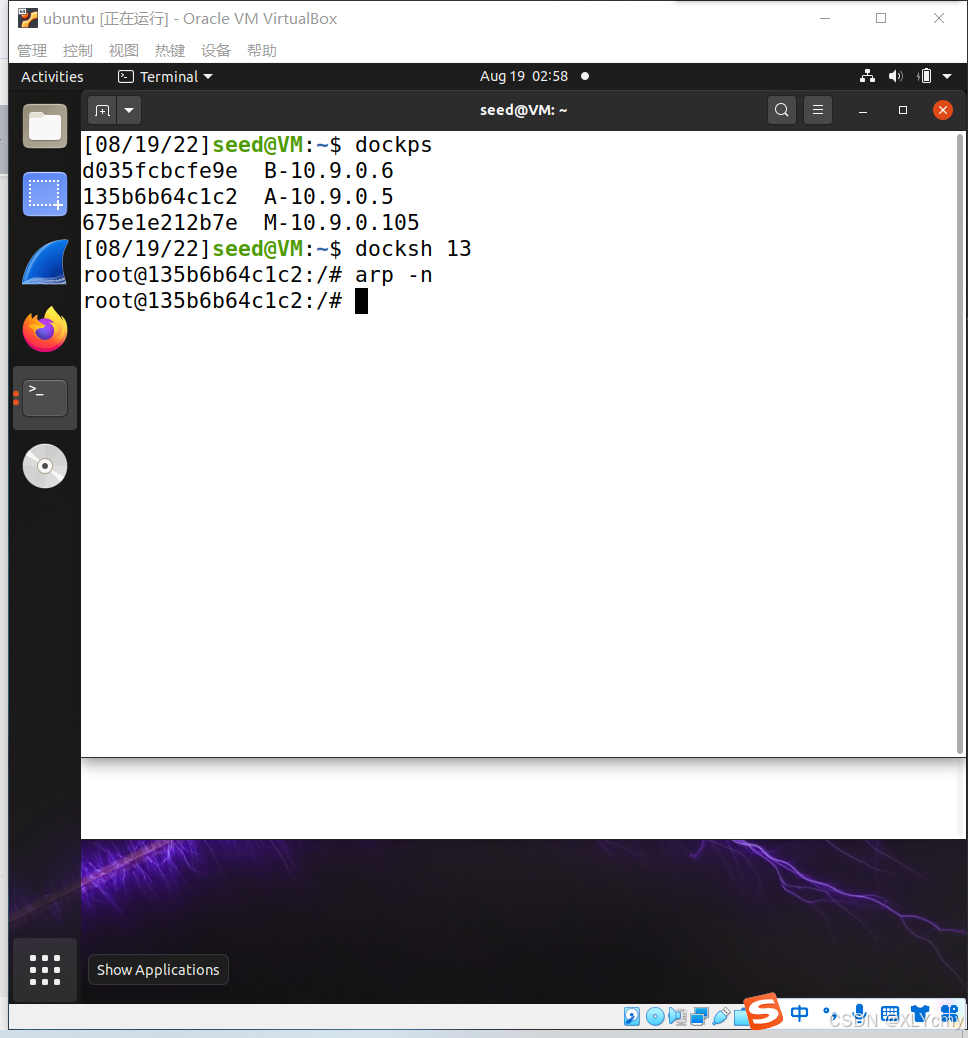Click the text M-10.9.0.105
The image size is (968, 1038).
[x=342, y=222]
